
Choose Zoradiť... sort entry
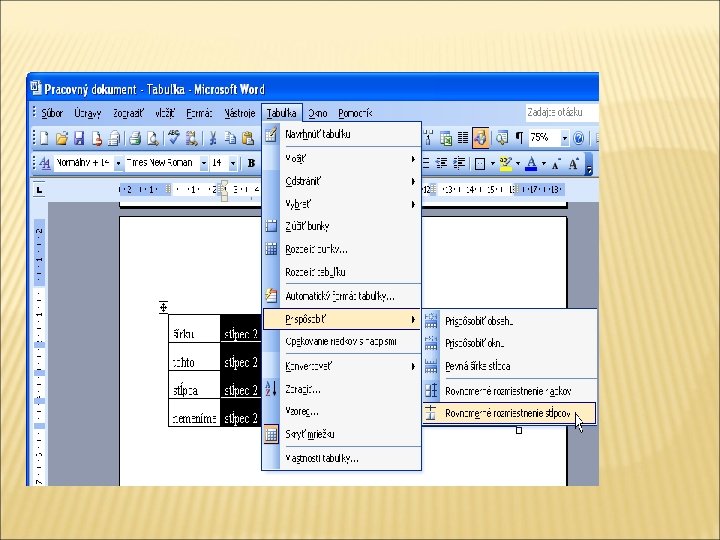(x=342, y=389)
